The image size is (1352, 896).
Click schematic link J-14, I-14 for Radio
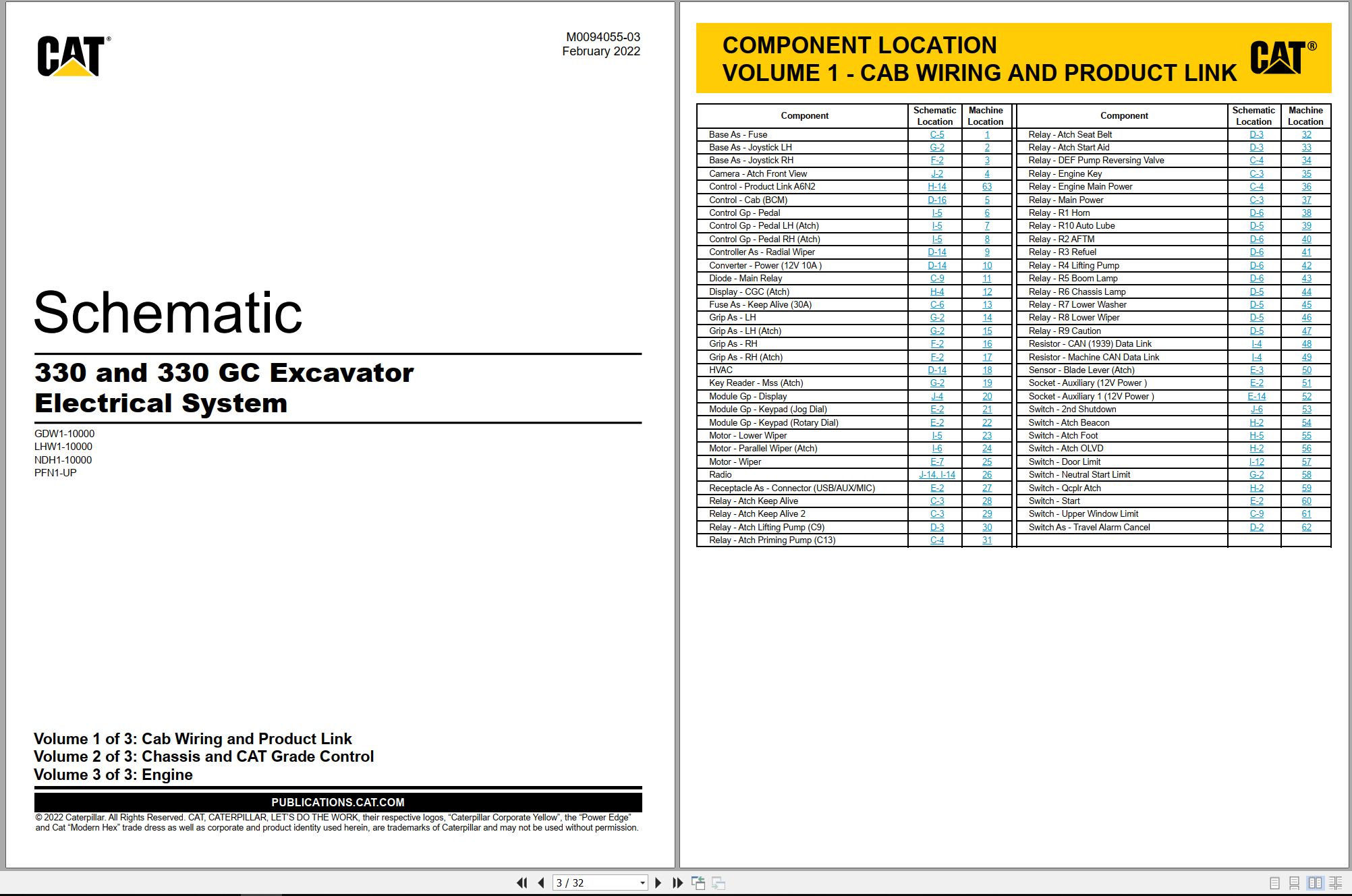tap(936, 475)
